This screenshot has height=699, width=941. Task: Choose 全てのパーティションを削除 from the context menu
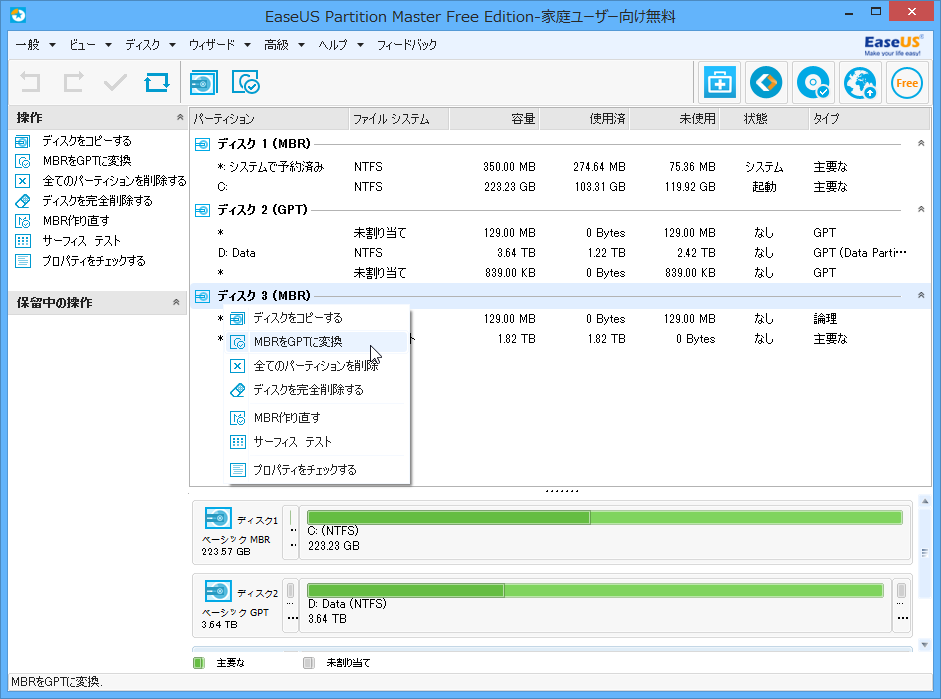(x=317, y=365)
